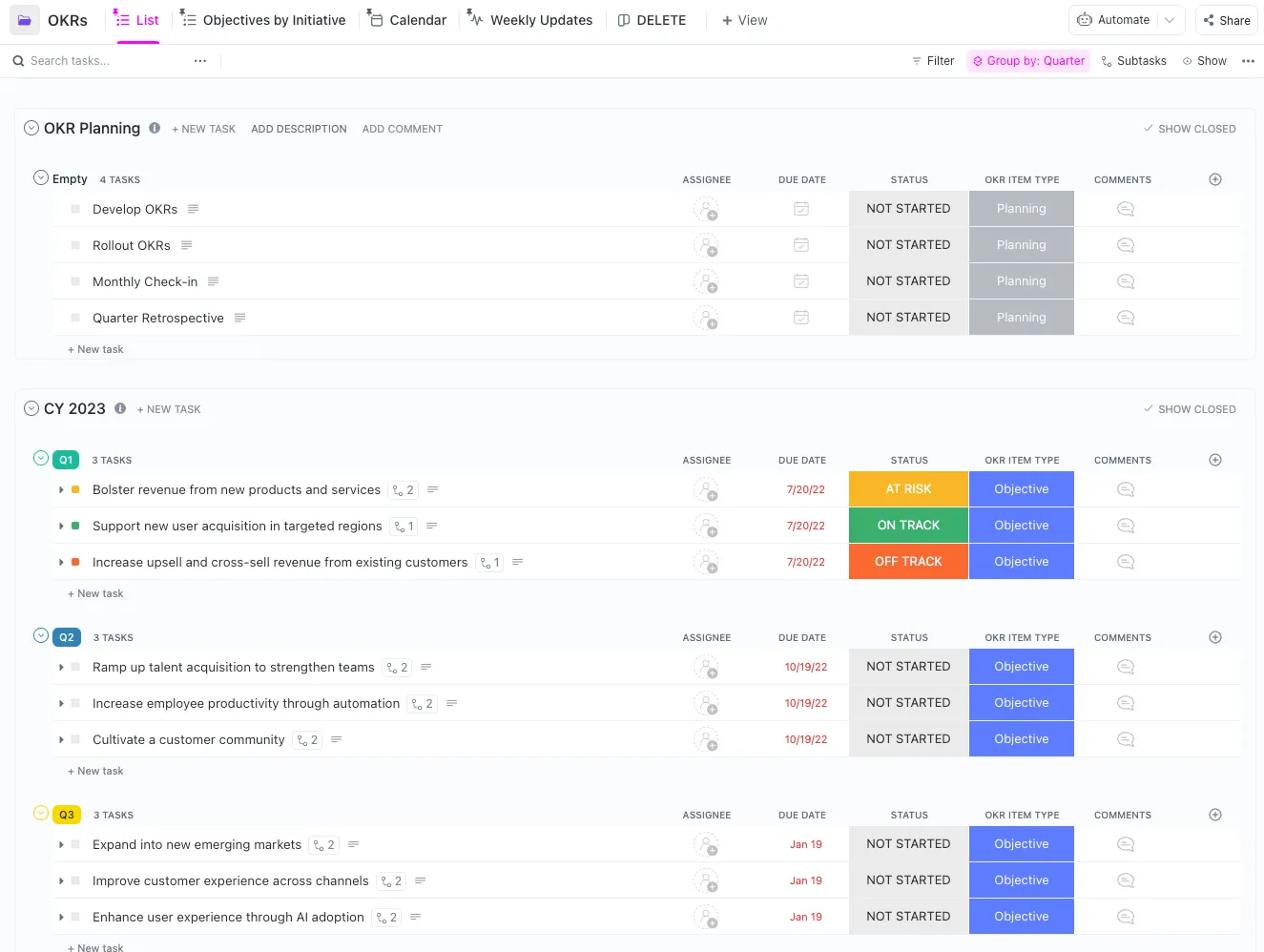Image resolution: width=1264 pixels, height=952 pixels.
Task: Open the subtask count badge on Increase upsell task
Action: click(489, 563)
